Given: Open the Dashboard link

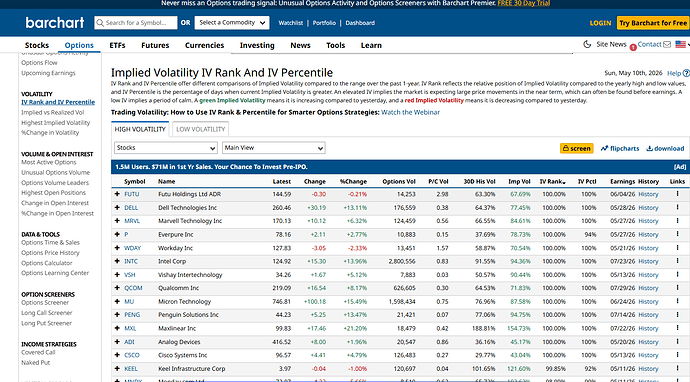Looking at the screenshot, I should [360, 23].
